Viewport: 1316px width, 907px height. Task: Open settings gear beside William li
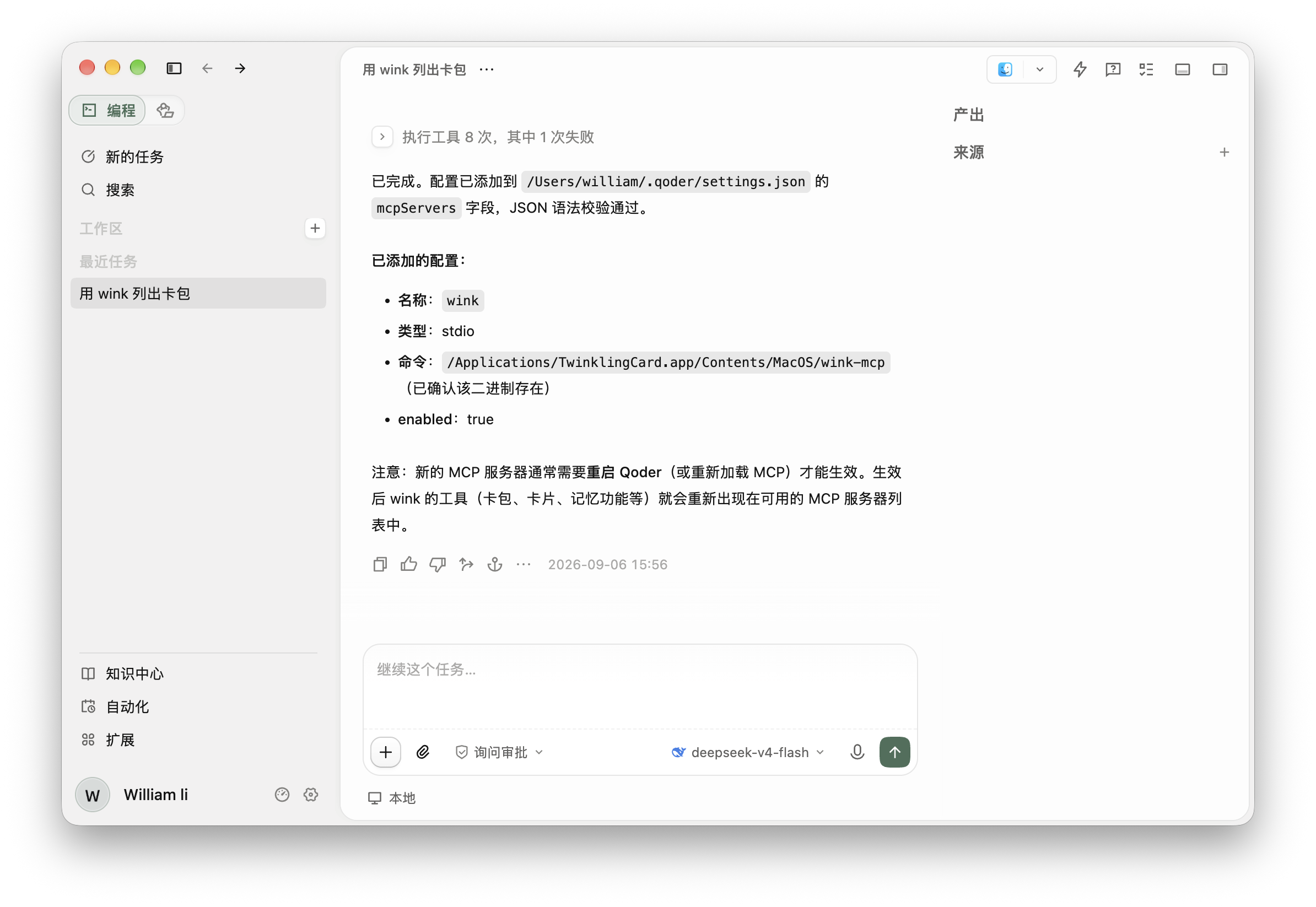pyautogui.click(x=311, y=795)
